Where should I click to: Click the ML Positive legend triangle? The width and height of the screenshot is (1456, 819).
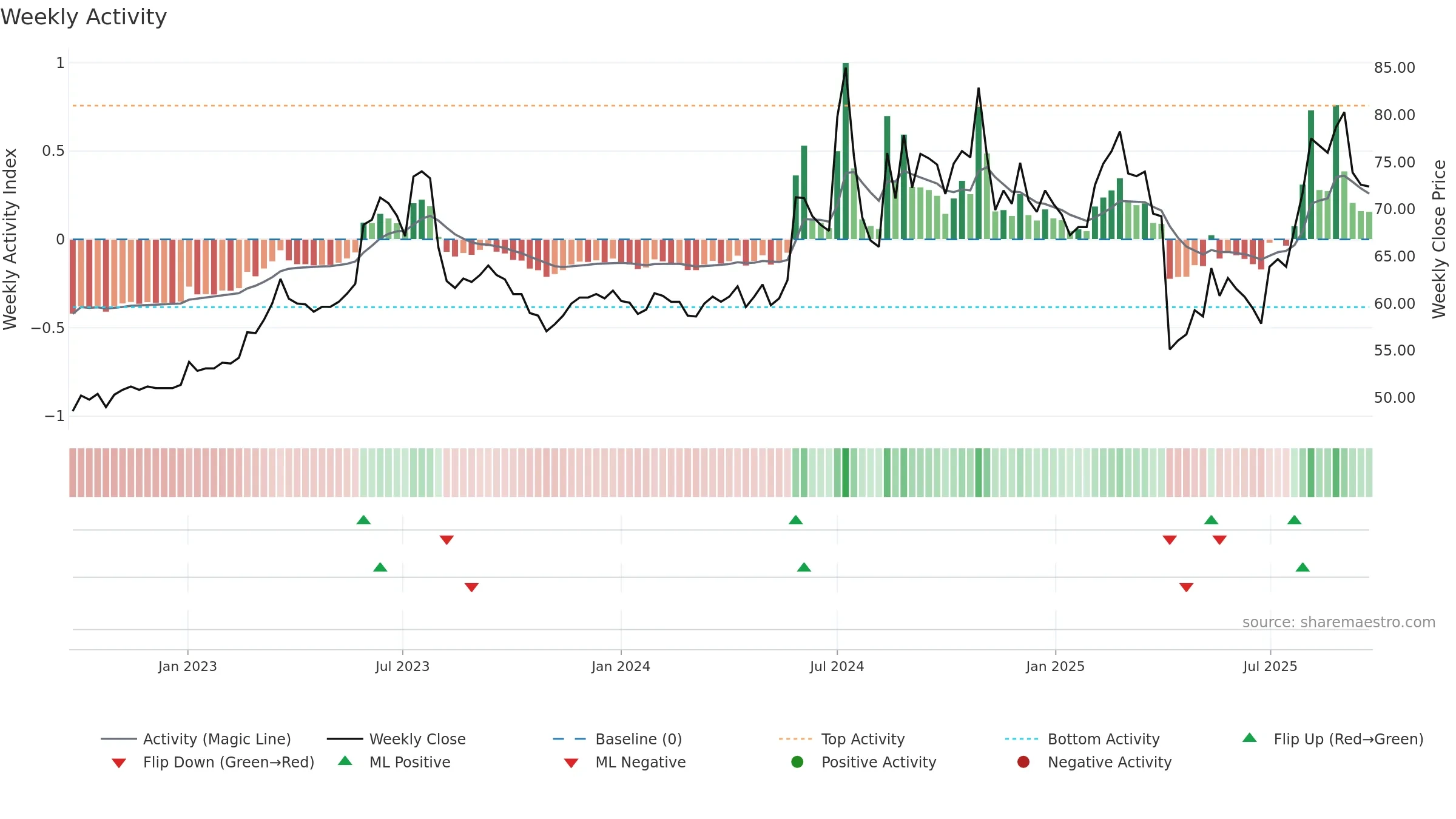(x=345, y=761)
